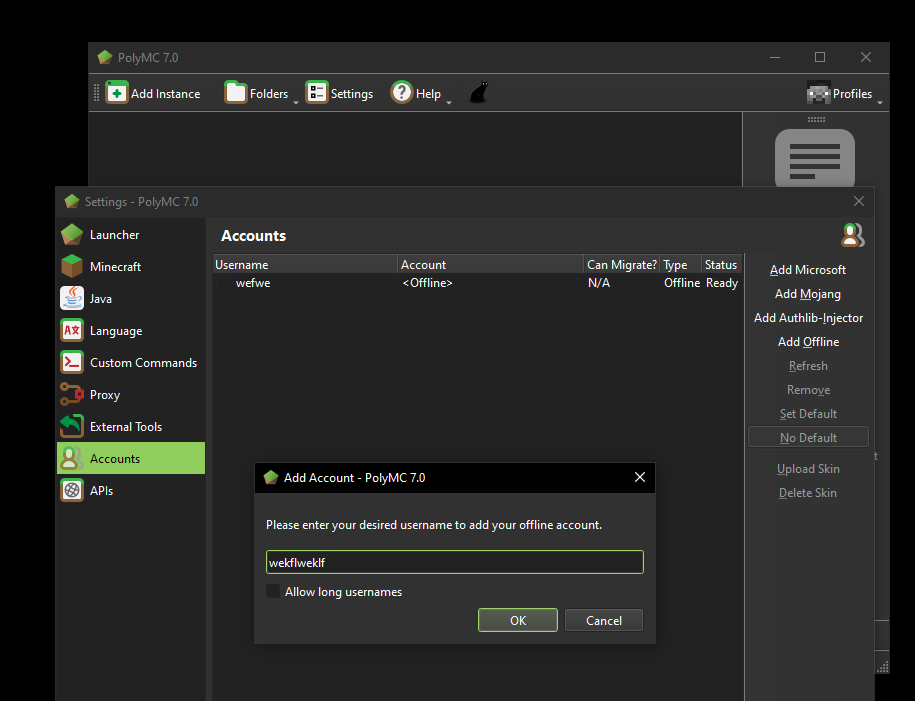Select the wefwe account row

[477, 283]
